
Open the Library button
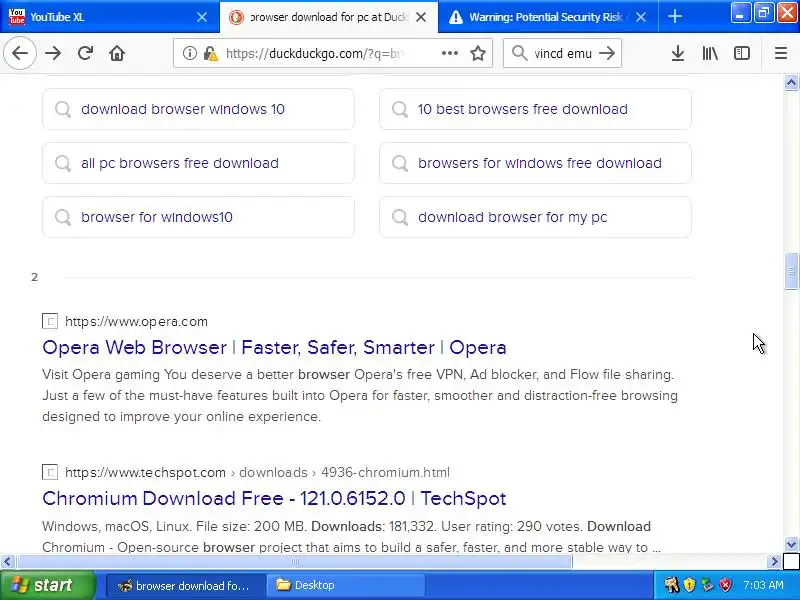(710, 53)
